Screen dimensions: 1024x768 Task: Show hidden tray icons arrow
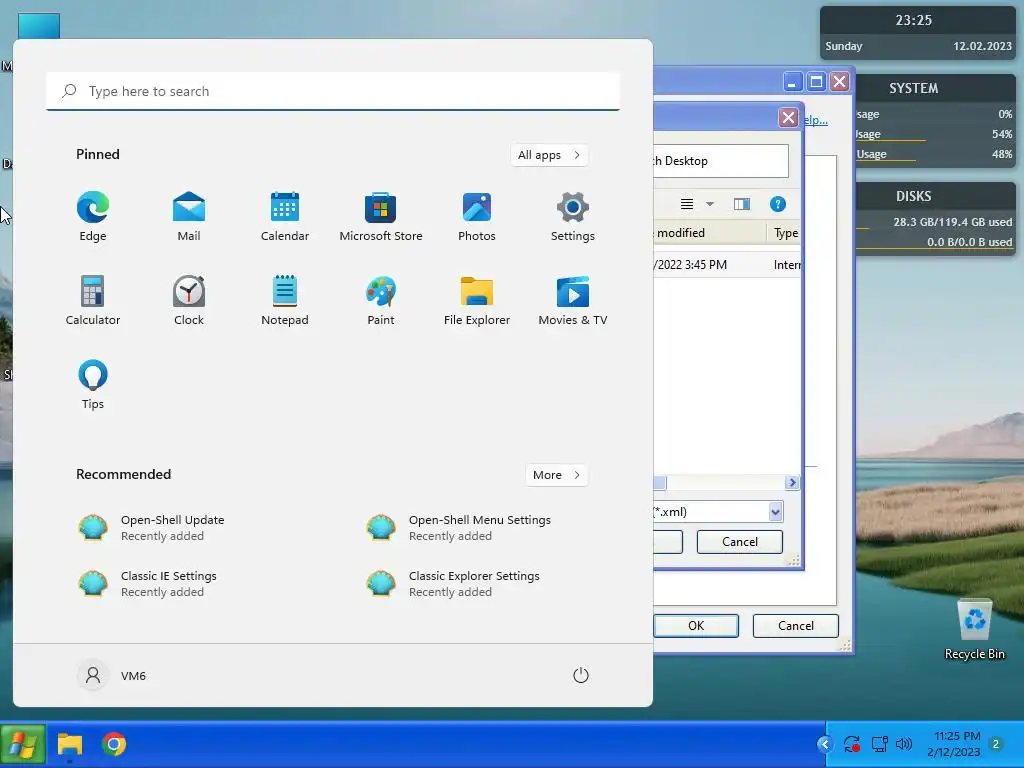point(825,744)
